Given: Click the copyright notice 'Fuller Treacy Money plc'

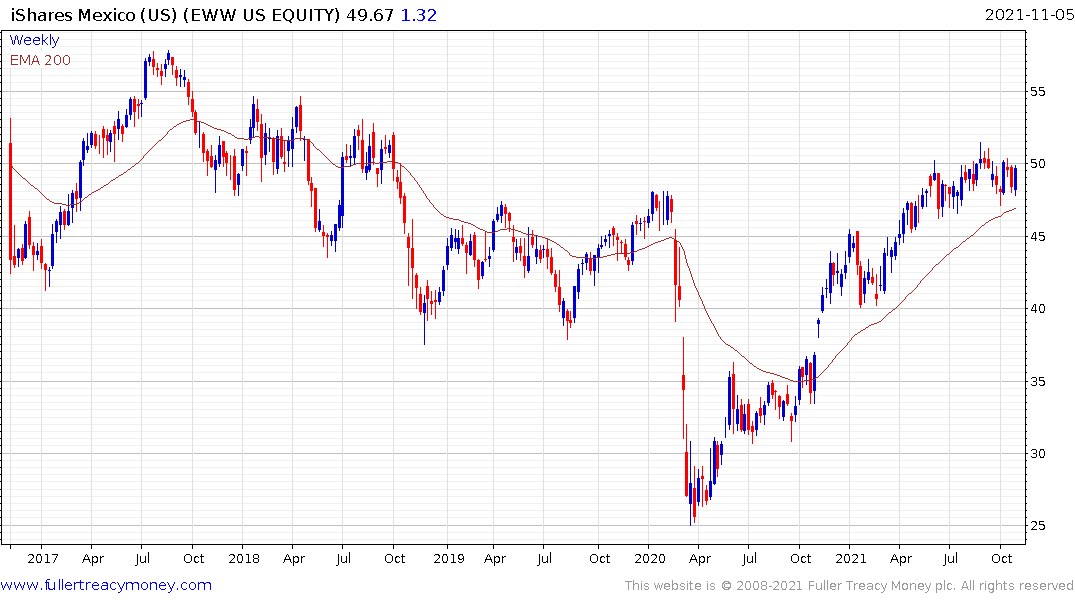Looking at the screenshot, I should point(882,586).
